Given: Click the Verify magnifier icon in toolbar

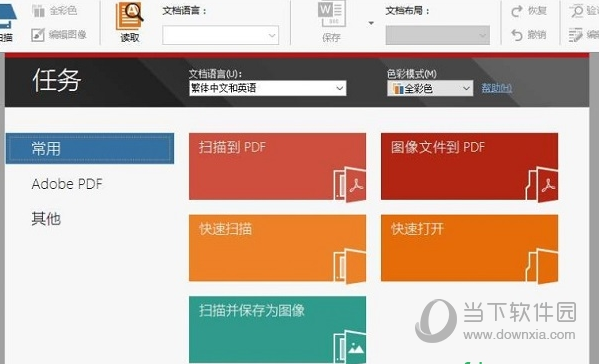Looking at the screenshot, I should 576,11.
